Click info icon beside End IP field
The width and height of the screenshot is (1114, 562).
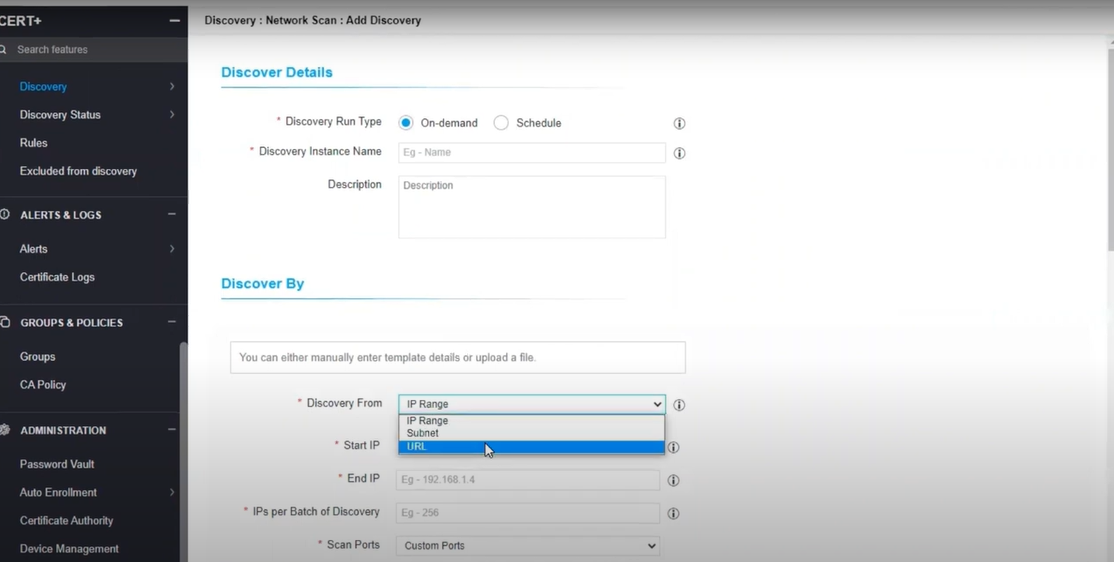(674, 480)
